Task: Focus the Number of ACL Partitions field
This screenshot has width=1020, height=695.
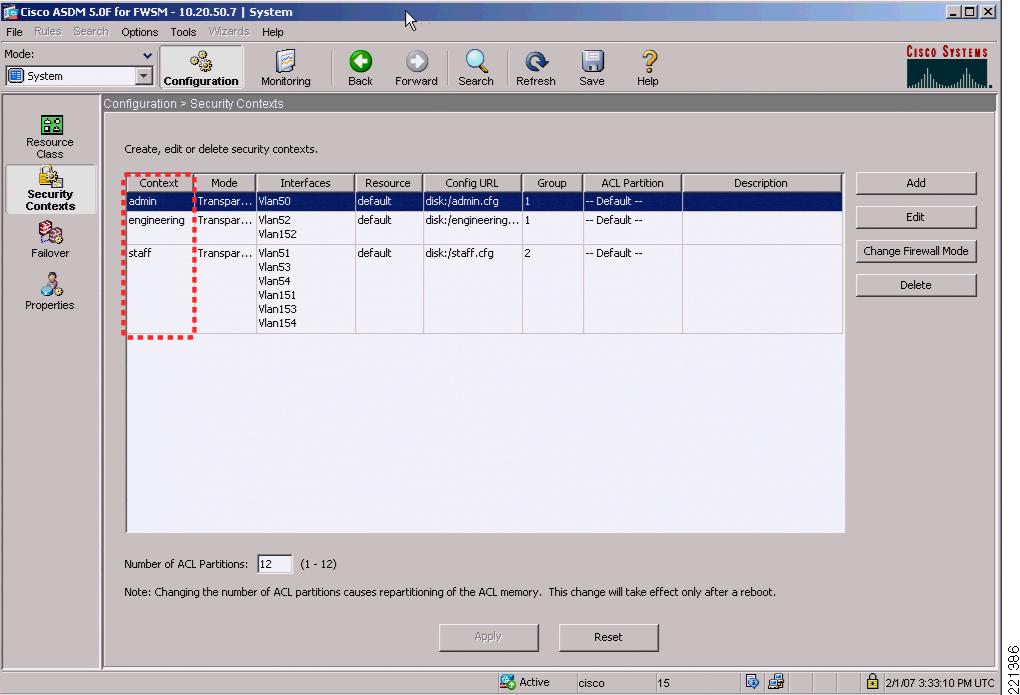Action: pyautogui.click(x=275, y=564)
